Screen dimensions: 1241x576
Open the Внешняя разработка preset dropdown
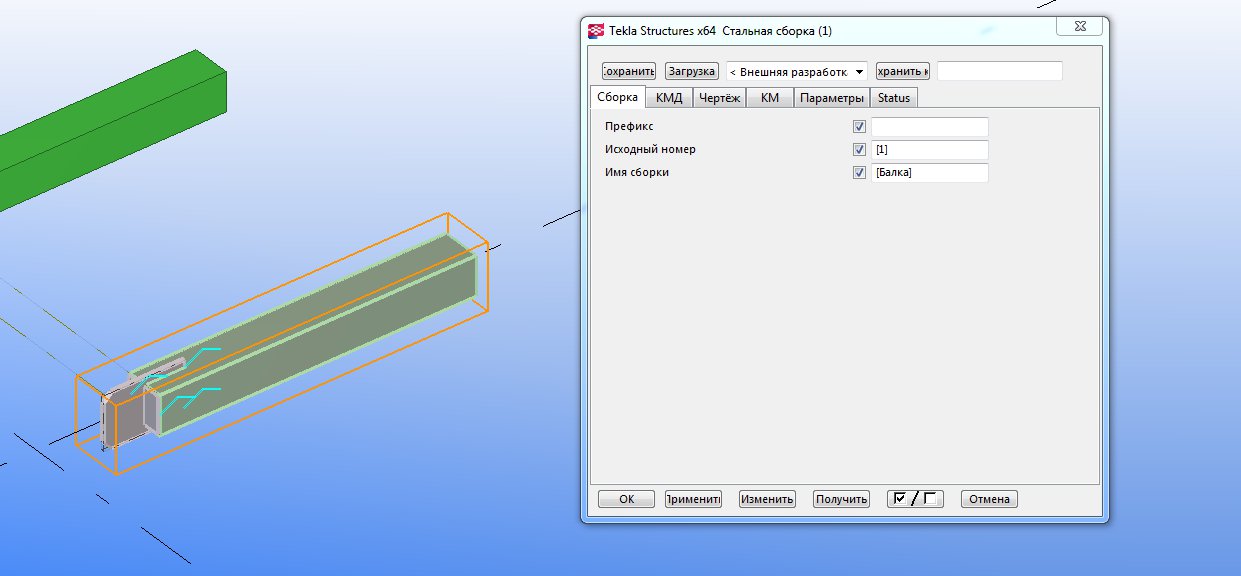coord(797,72)
